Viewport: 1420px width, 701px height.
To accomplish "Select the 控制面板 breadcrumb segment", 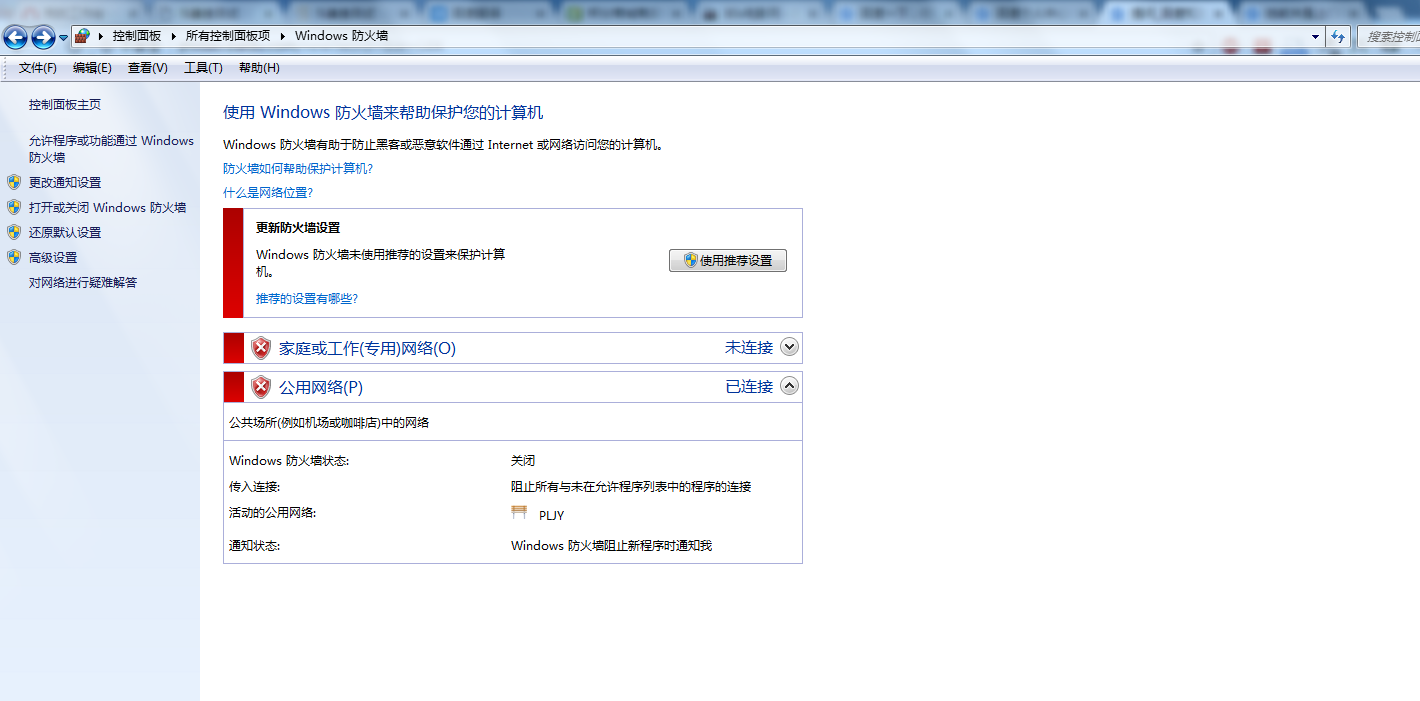I will pyautogui.click(x=137, y=36).
